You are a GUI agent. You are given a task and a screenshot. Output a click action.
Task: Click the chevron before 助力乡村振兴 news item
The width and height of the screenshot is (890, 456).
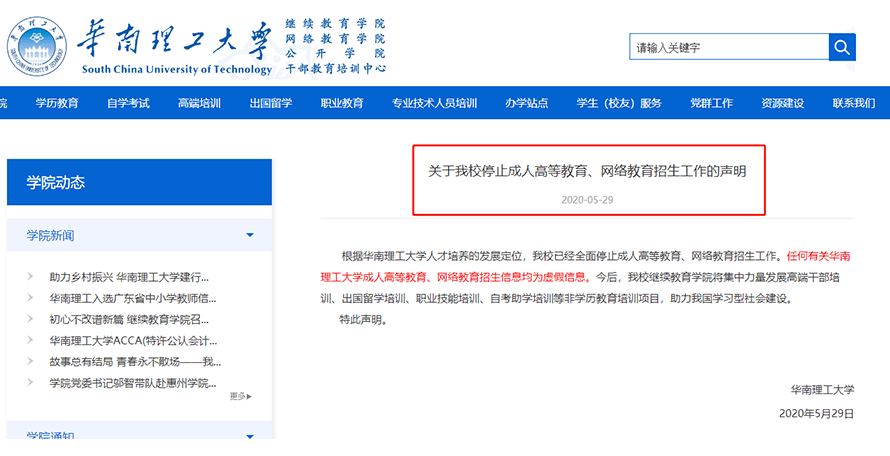[x=30, y=277]
